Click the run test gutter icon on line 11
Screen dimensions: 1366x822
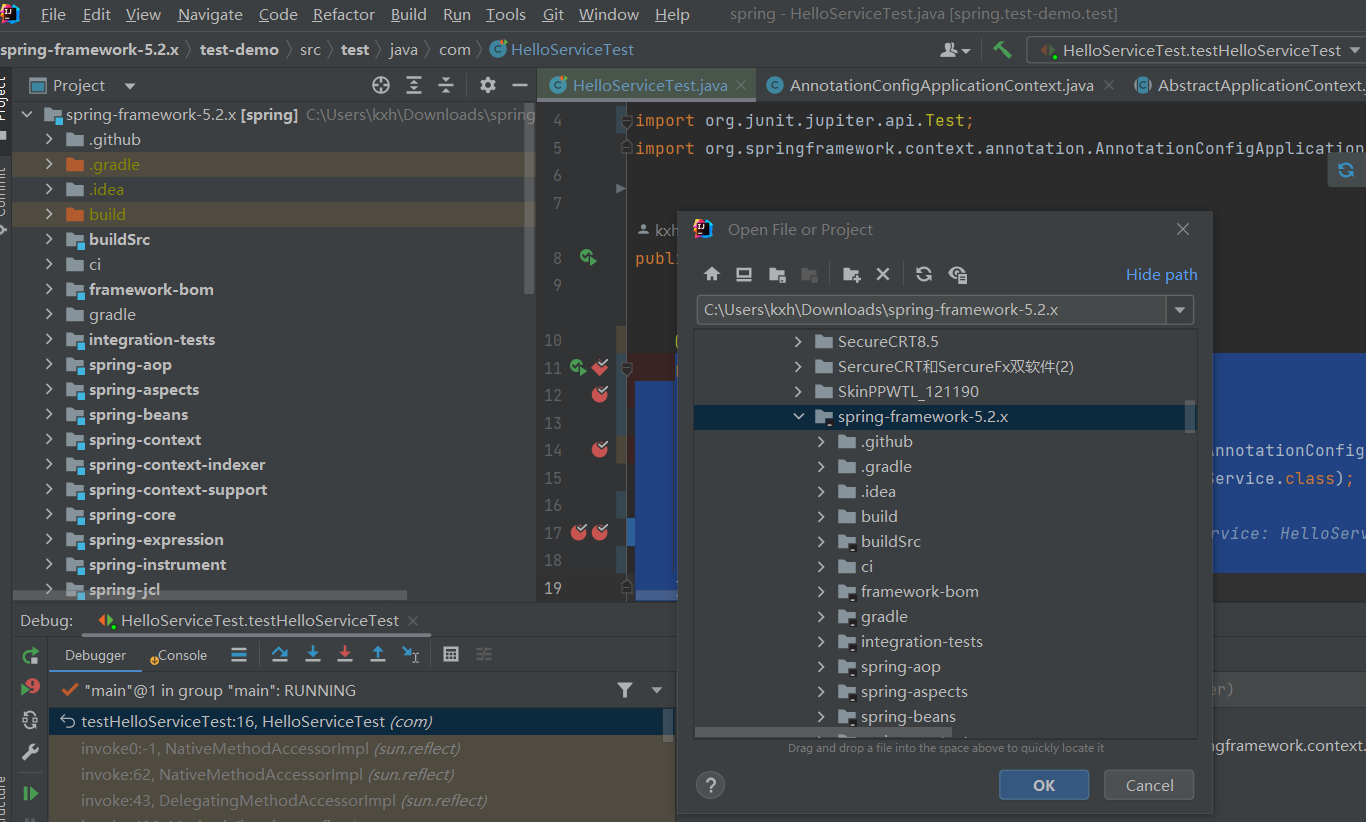click(x=578, y=367)
